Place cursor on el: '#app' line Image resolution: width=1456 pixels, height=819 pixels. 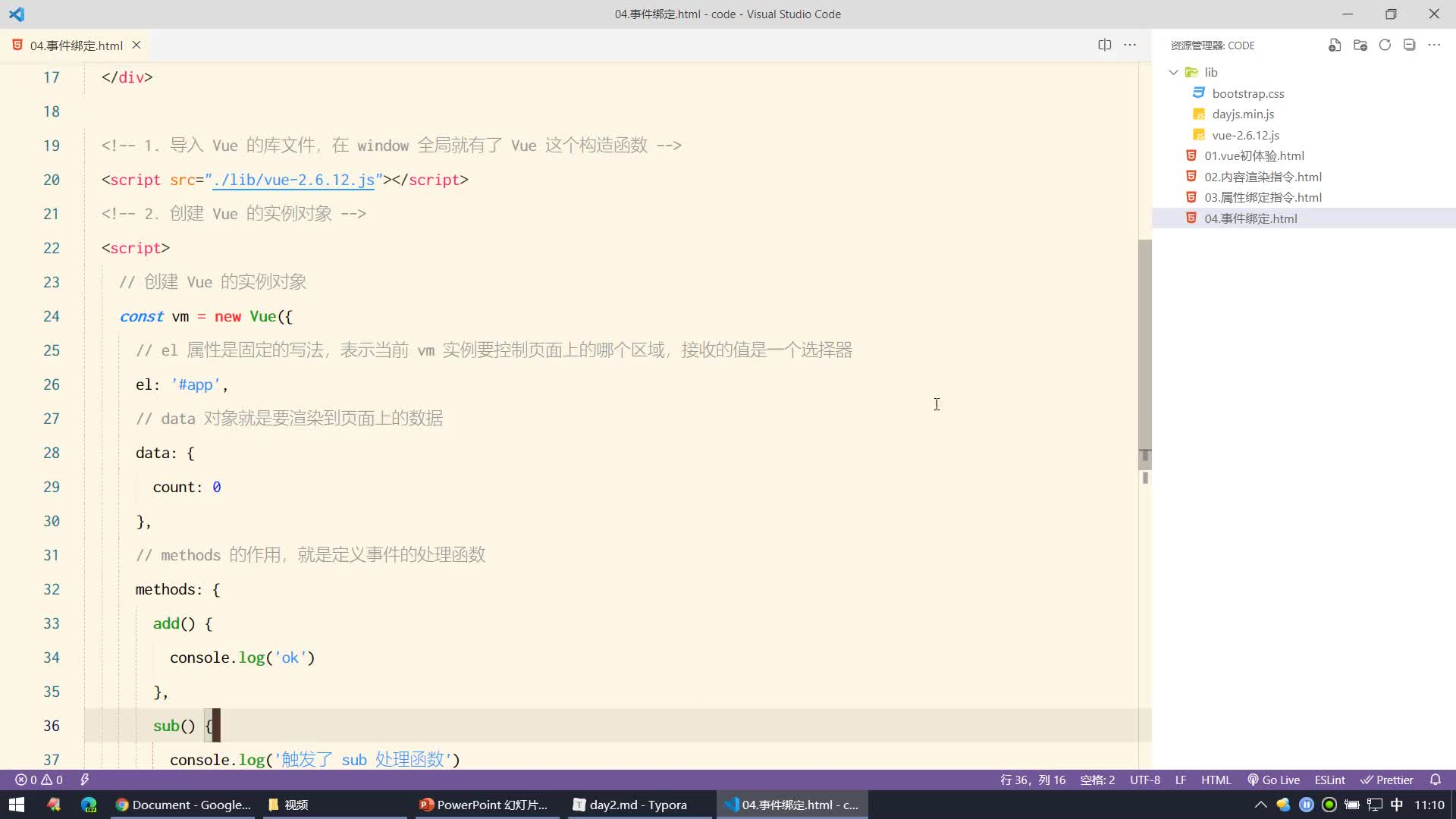[182, 384]
